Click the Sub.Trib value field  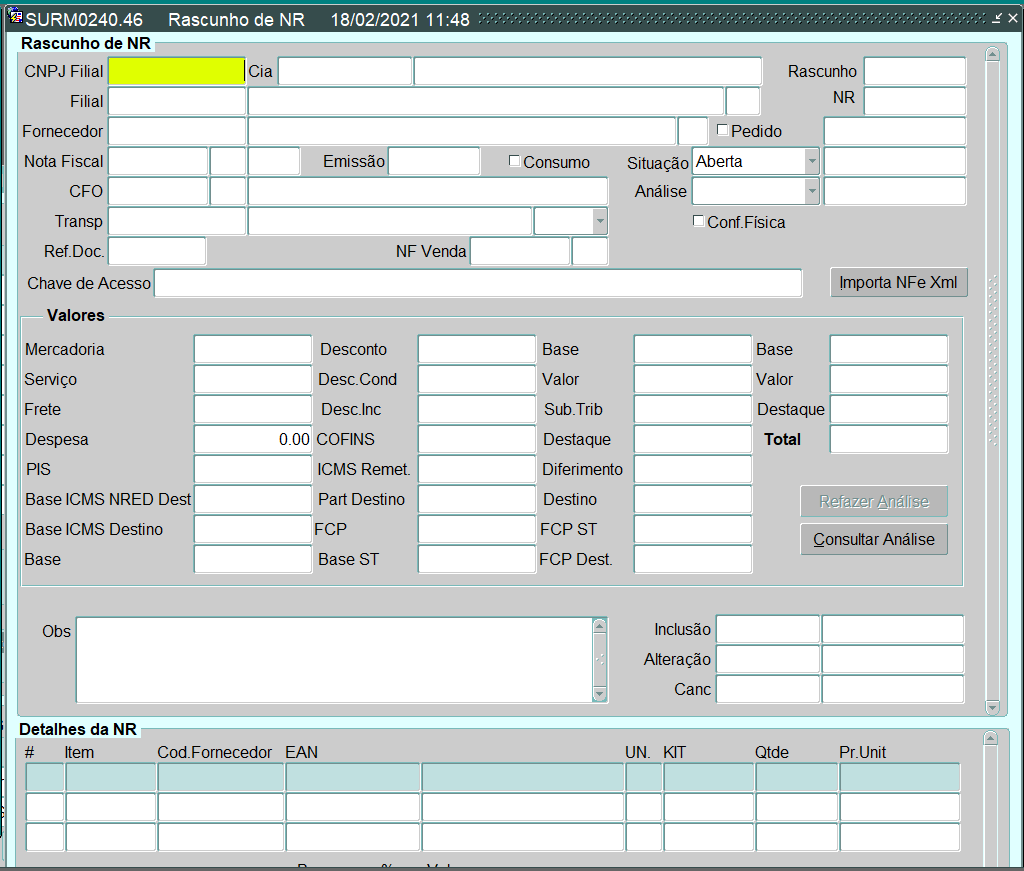tap(693, 409)
